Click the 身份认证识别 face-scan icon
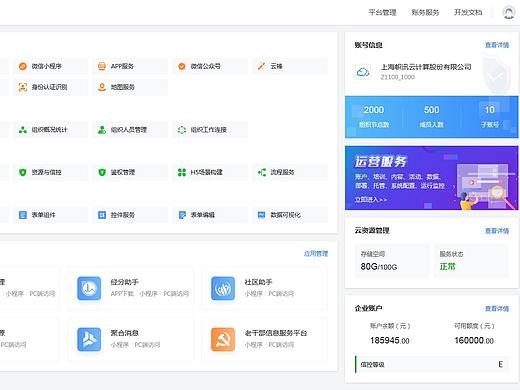 click(23, 87)
